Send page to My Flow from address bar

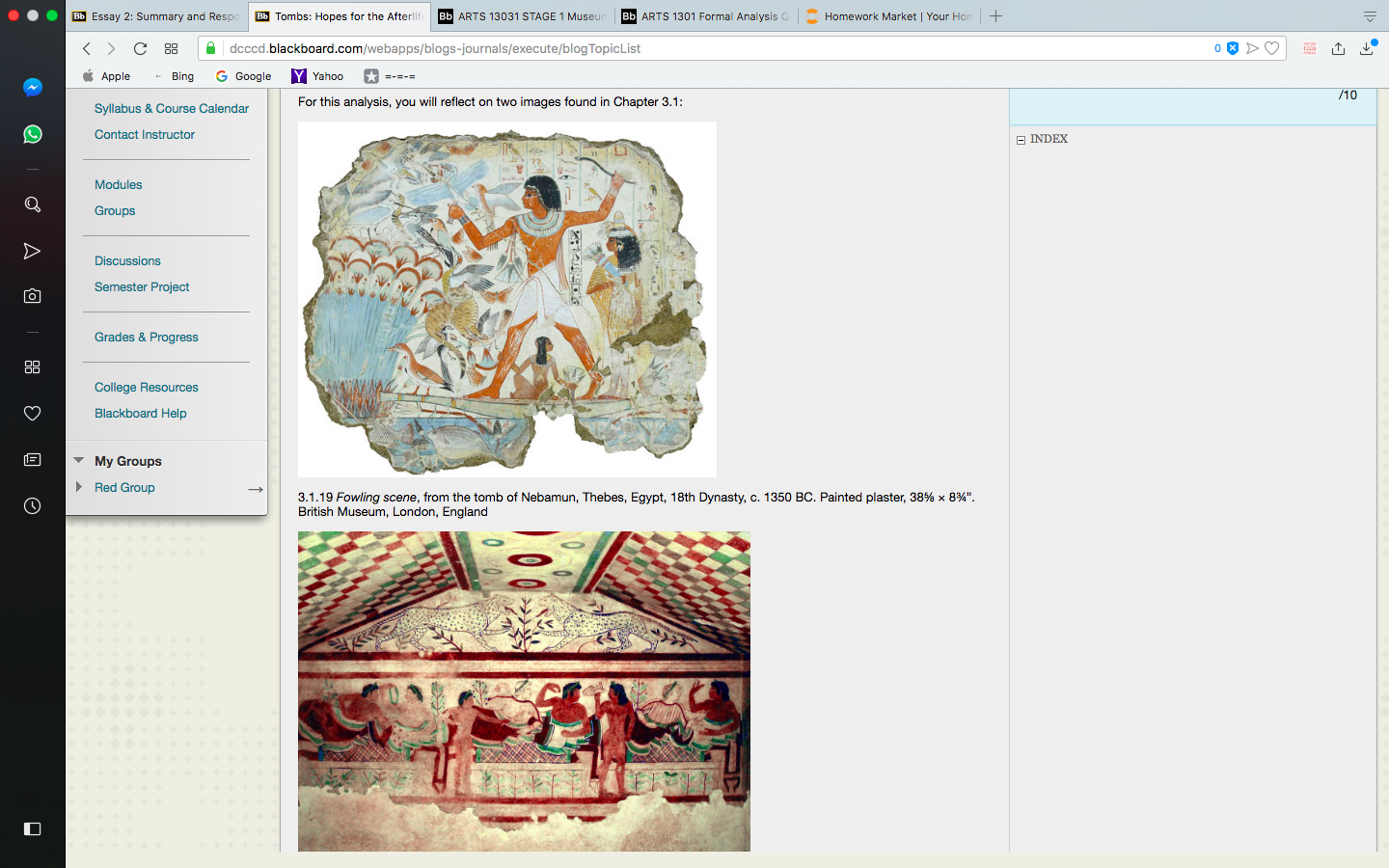point(1252,48)
